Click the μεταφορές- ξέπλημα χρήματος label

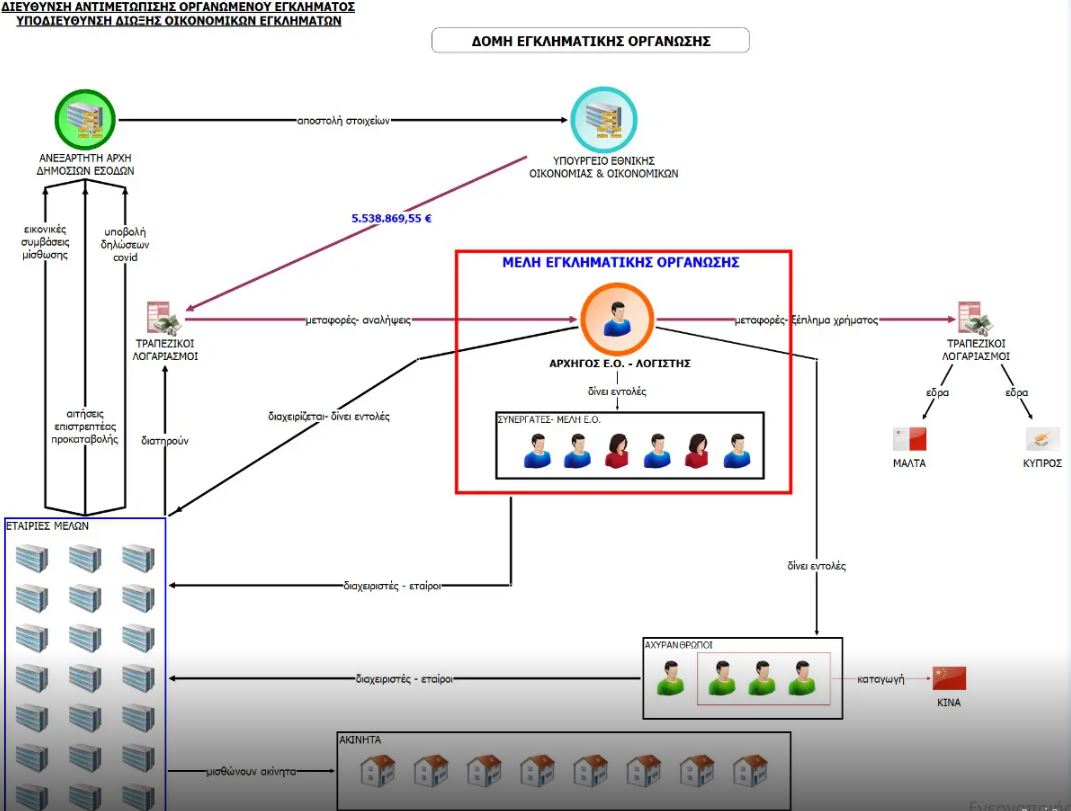806,321
